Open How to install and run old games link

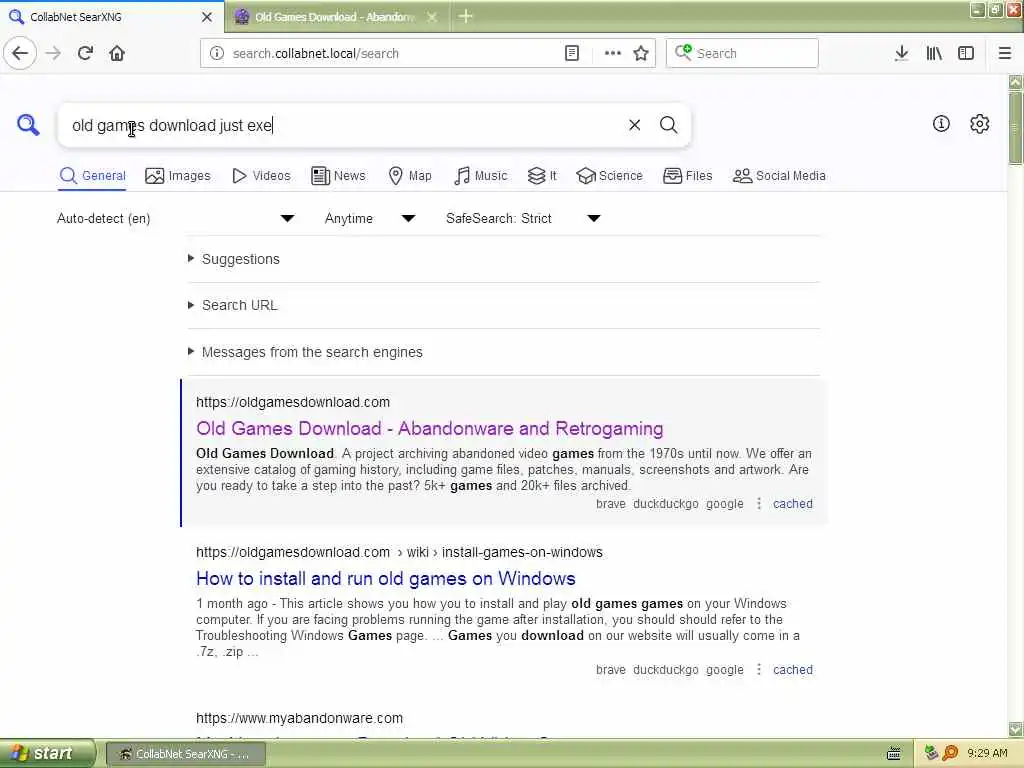pos(386,579)
